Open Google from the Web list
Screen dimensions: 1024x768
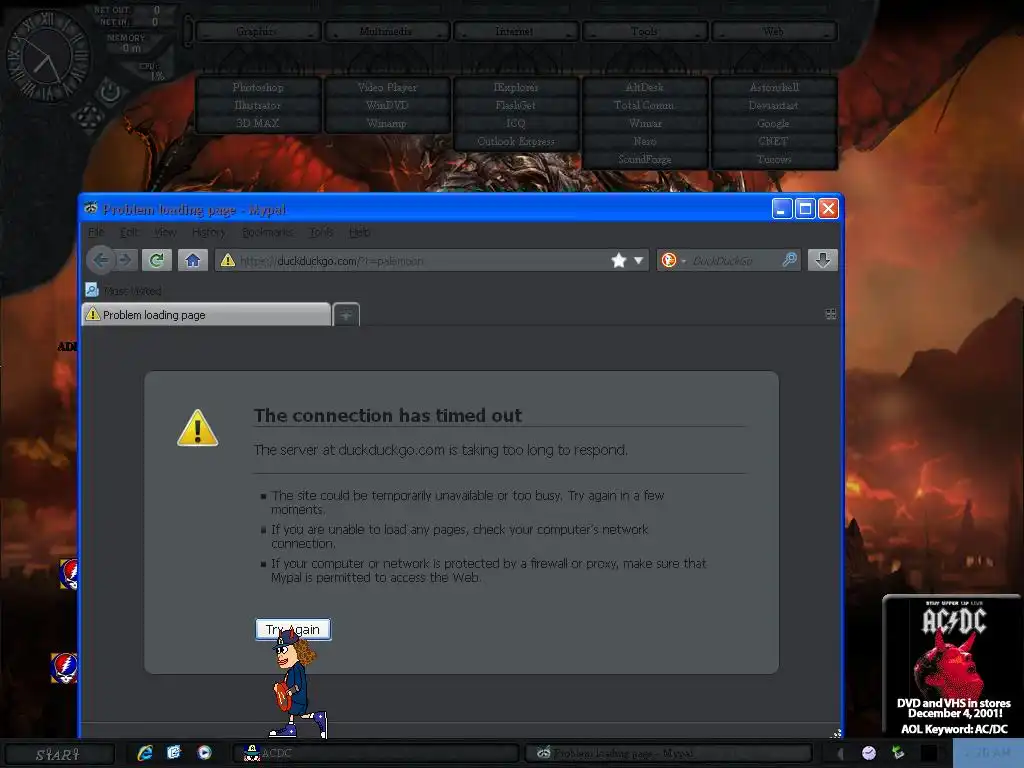coord(774,123)
